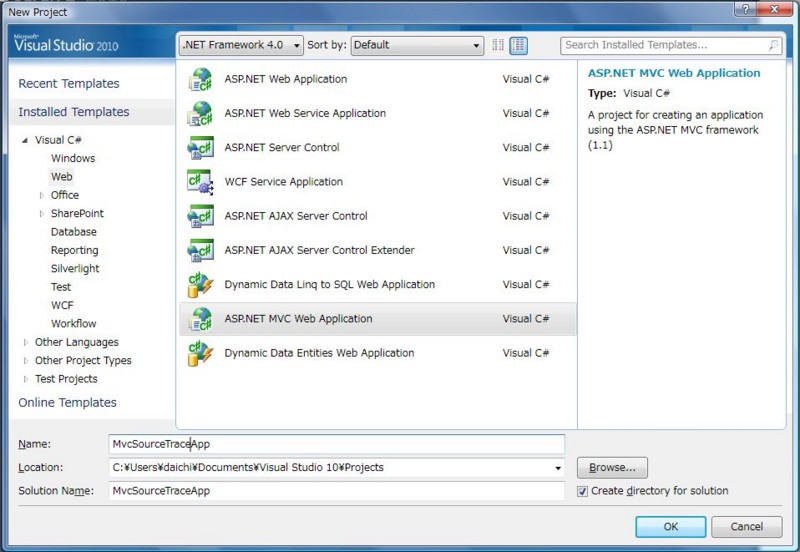
Task: Click the ASP.NET MVC Web Application icon
Action: (x=201, y=319)
